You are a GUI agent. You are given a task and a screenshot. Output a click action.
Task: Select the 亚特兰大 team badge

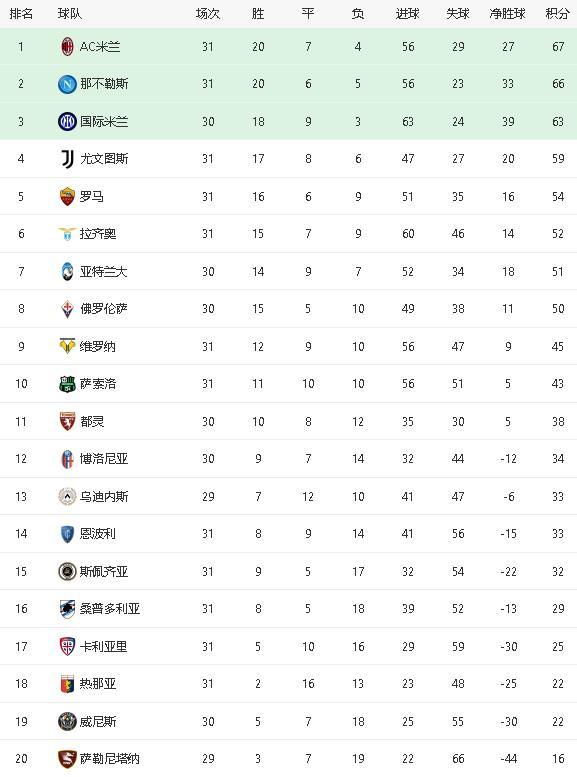[x=67, y=272]
